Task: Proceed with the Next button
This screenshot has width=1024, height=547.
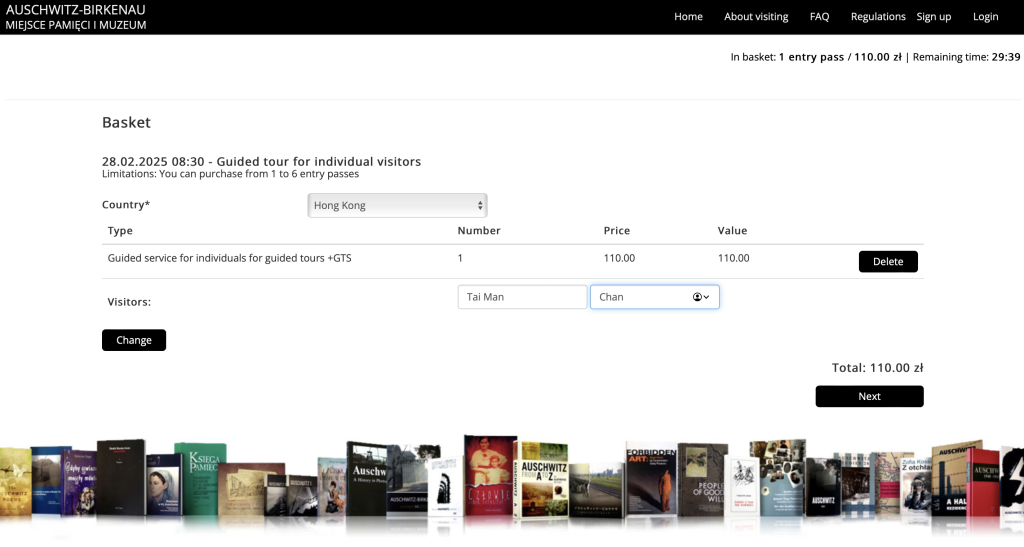Action: pos(869,397)
